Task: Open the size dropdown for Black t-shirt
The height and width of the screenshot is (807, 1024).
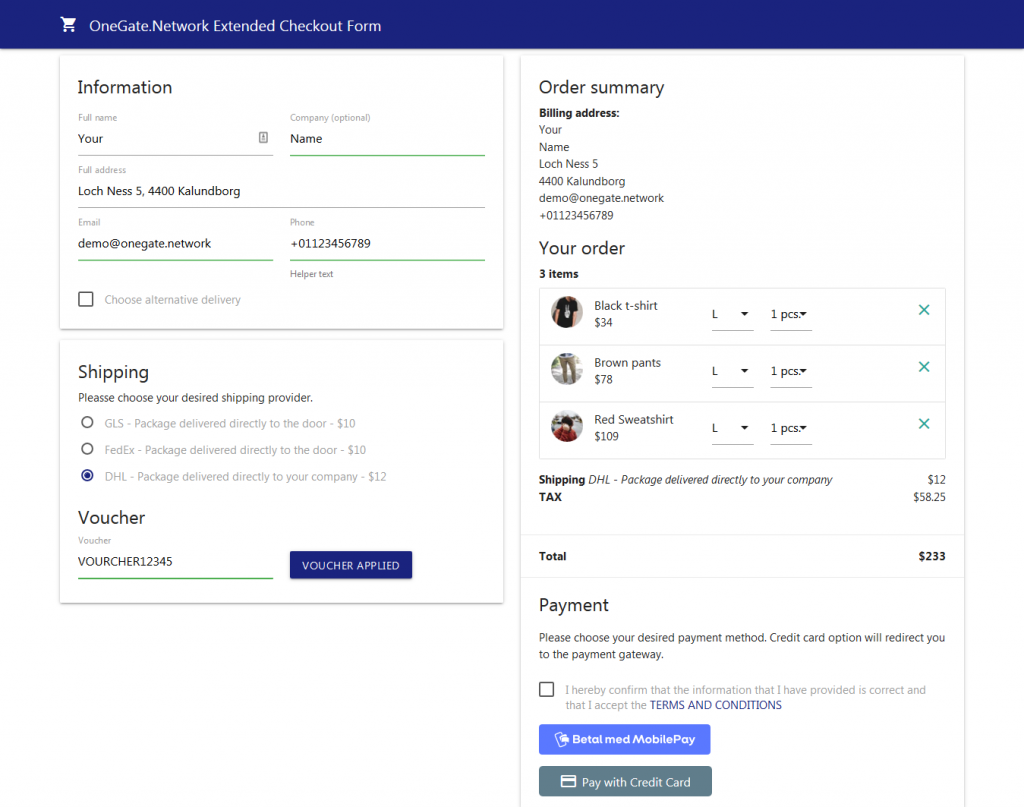Action: [x=730, y=315]
